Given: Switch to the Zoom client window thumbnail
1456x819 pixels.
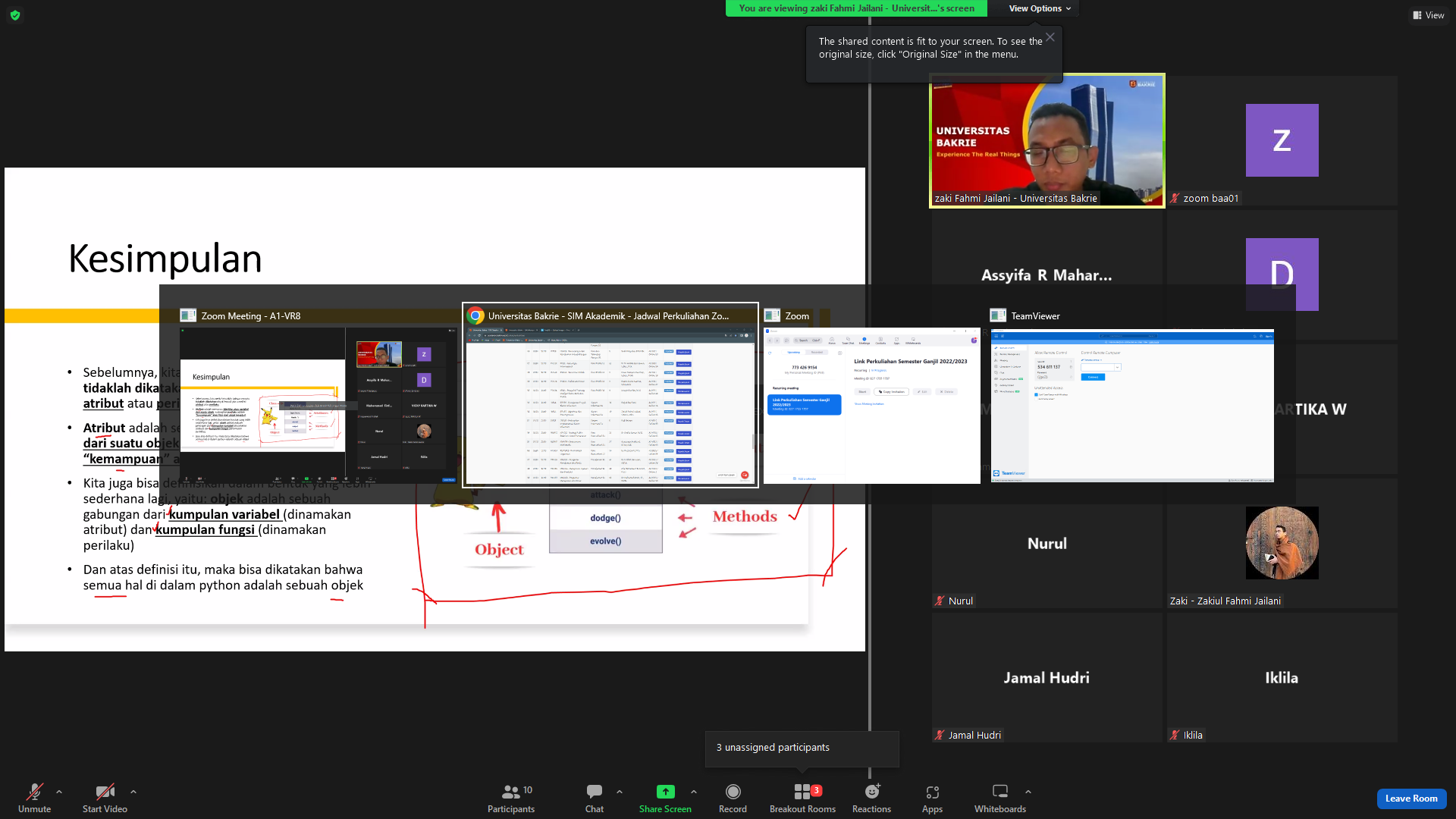Looking at the screenshot, I should (871, 406).
